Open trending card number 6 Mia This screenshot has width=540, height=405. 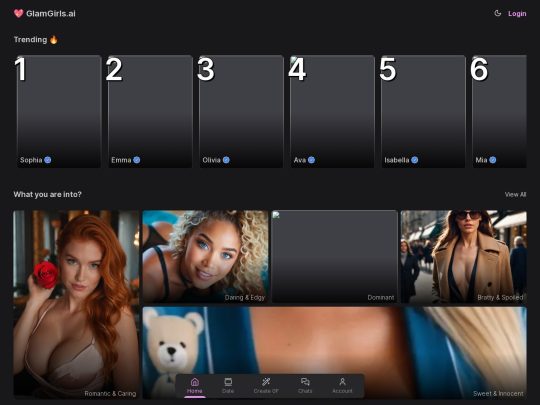pyautogui.click(x=499, y=112)
